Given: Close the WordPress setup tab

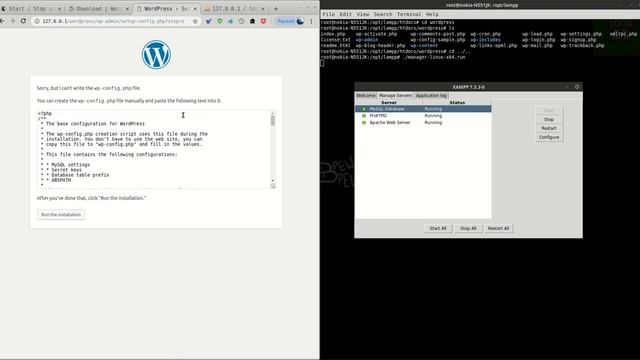Looking at the screenshot, I should (195, 9).
